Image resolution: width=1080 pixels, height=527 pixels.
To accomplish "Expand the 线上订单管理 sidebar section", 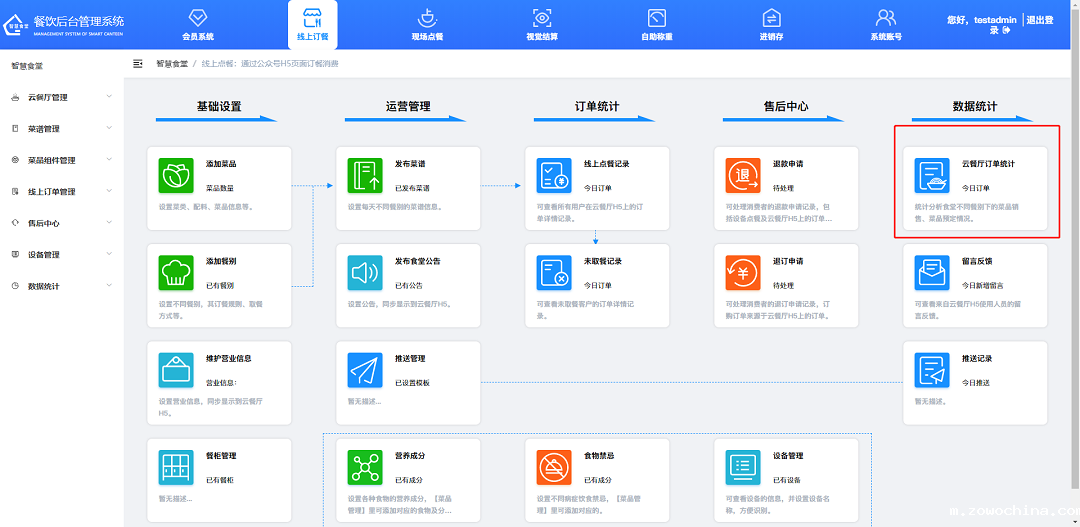I will 60,192.
